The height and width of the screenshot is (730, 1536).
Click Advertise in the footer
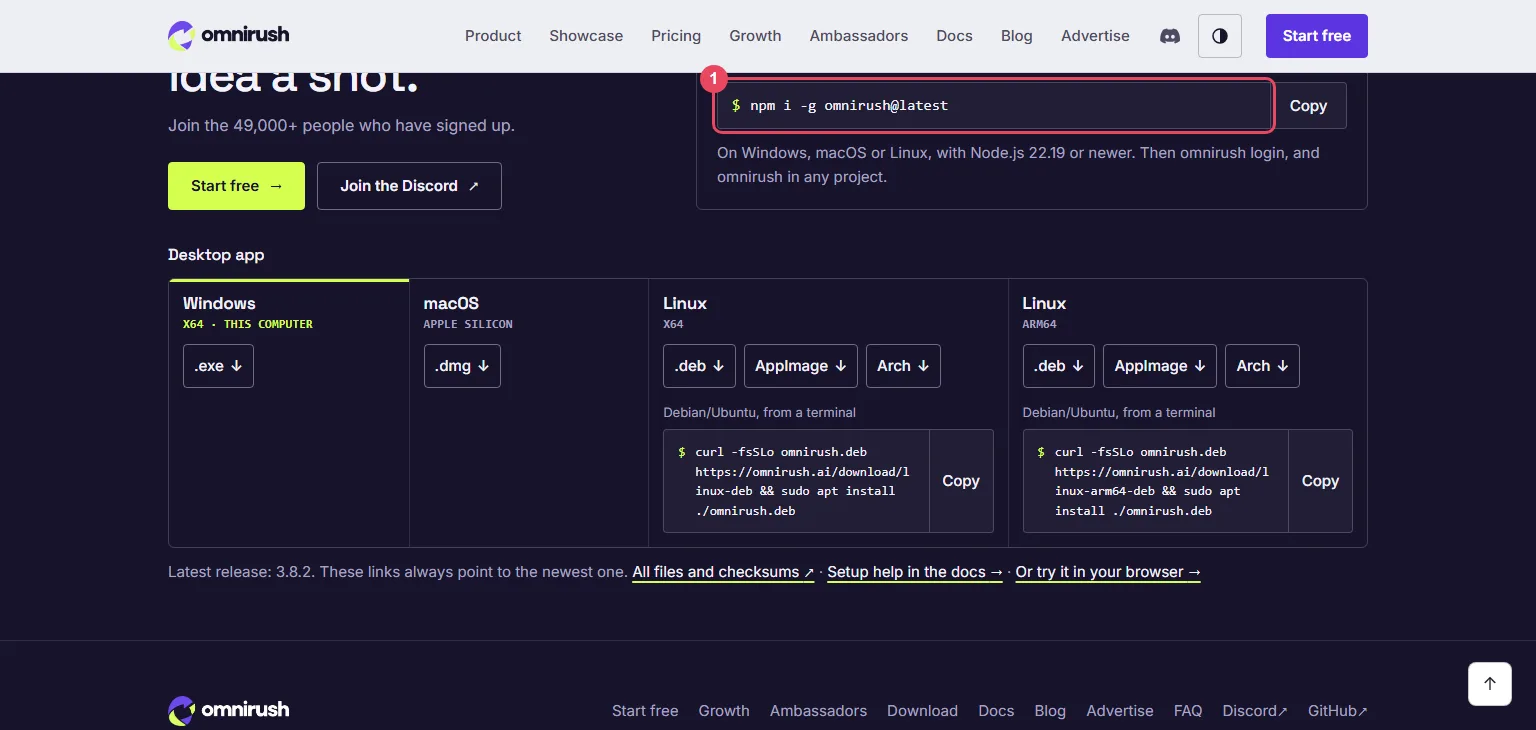tap(1120, 711)
